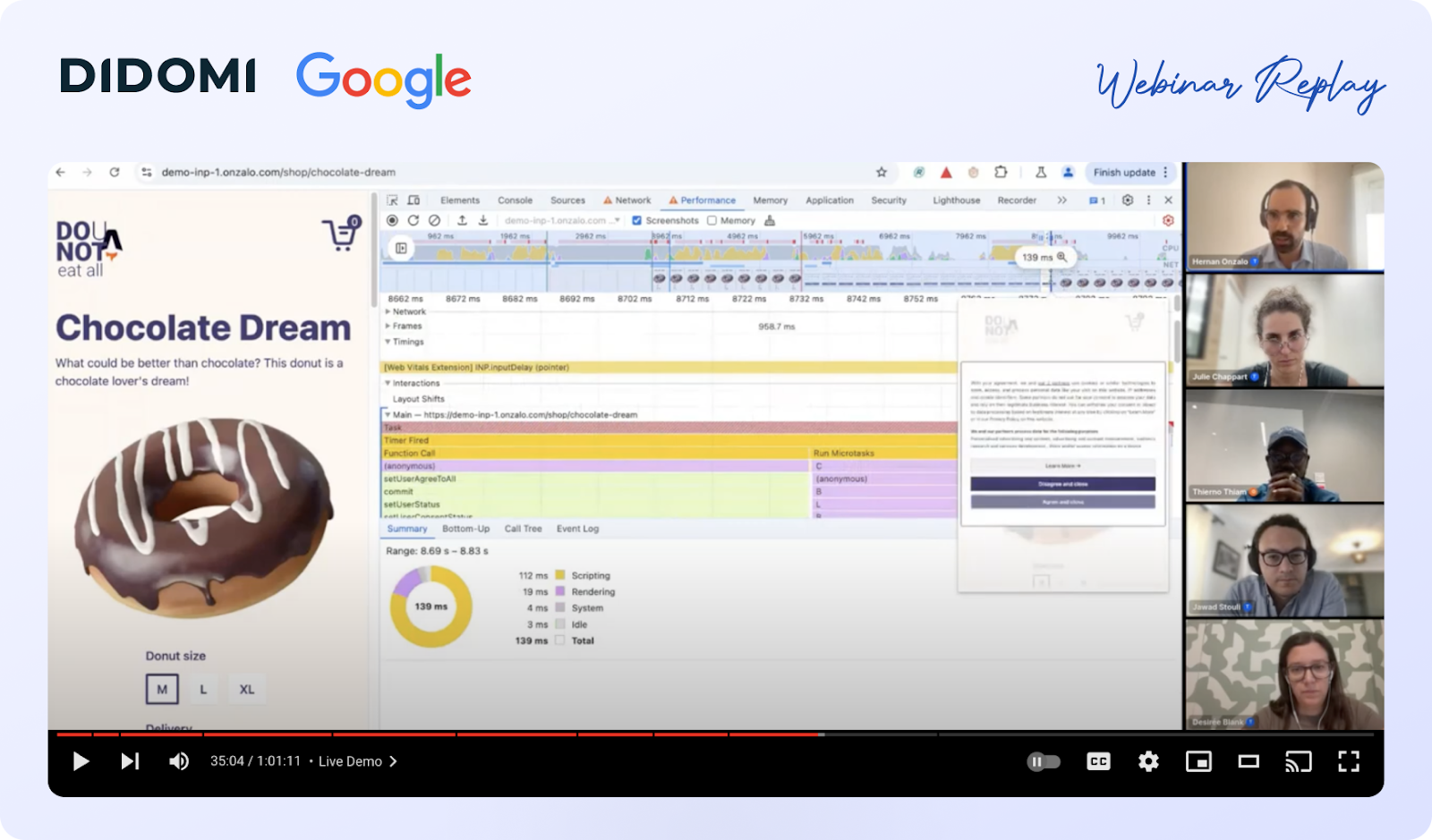Select donut size L
Image resolution: width=1432 pixels, height=840 pixels.
[x=203, y=689]
